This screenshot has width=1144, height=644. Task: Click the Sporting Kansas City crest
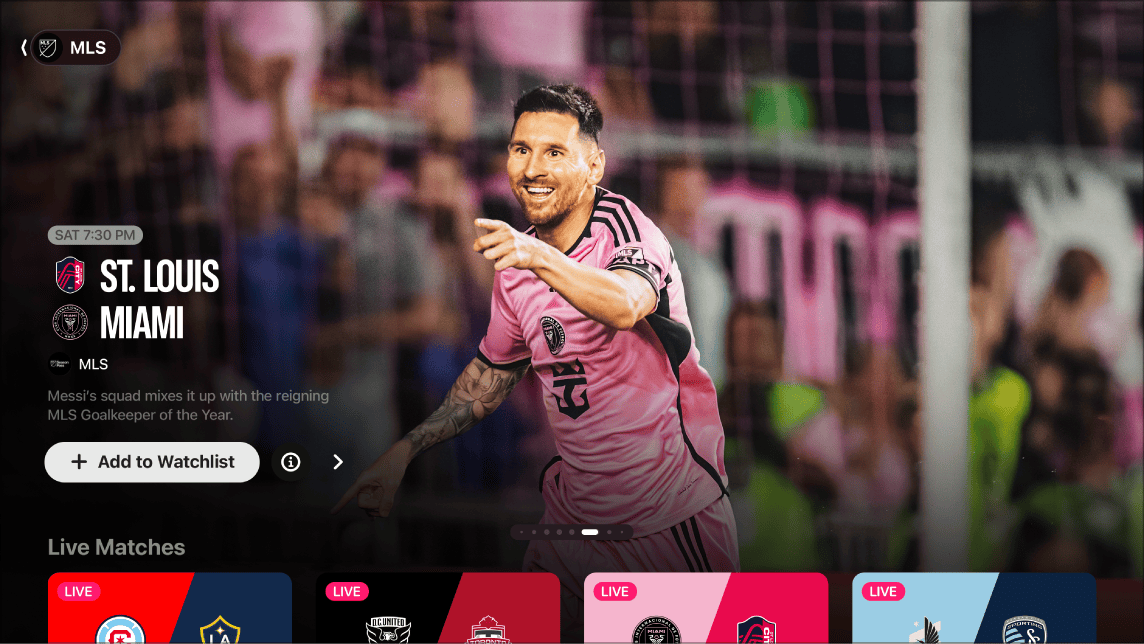coord(1024,630)
